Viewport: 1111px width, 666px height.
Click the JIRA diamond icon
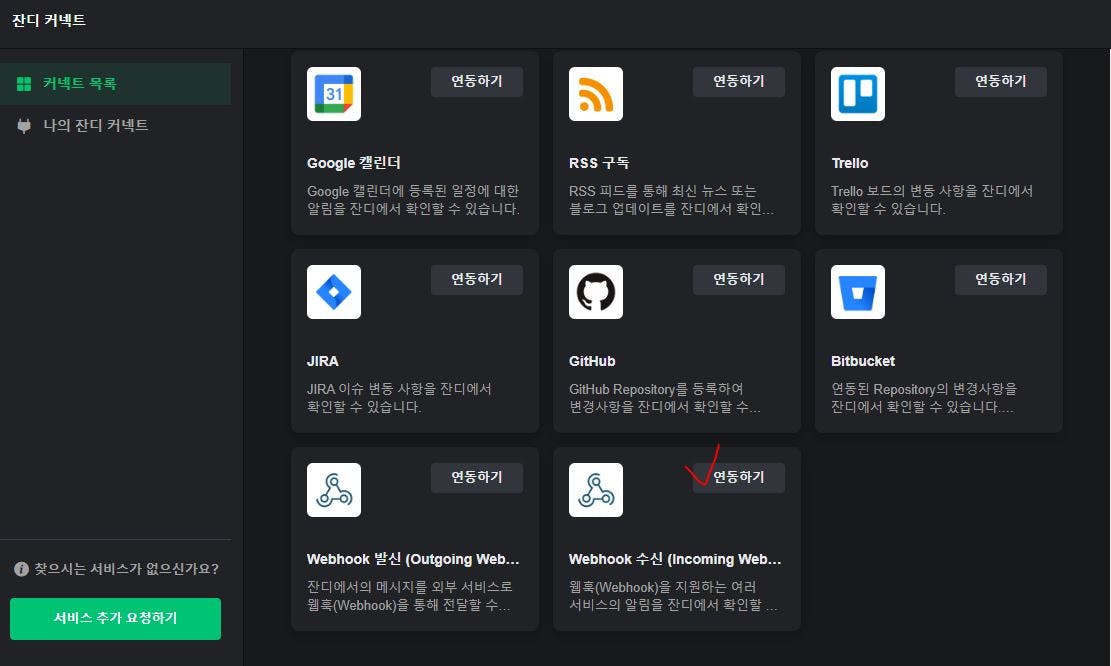coord(334,292)
